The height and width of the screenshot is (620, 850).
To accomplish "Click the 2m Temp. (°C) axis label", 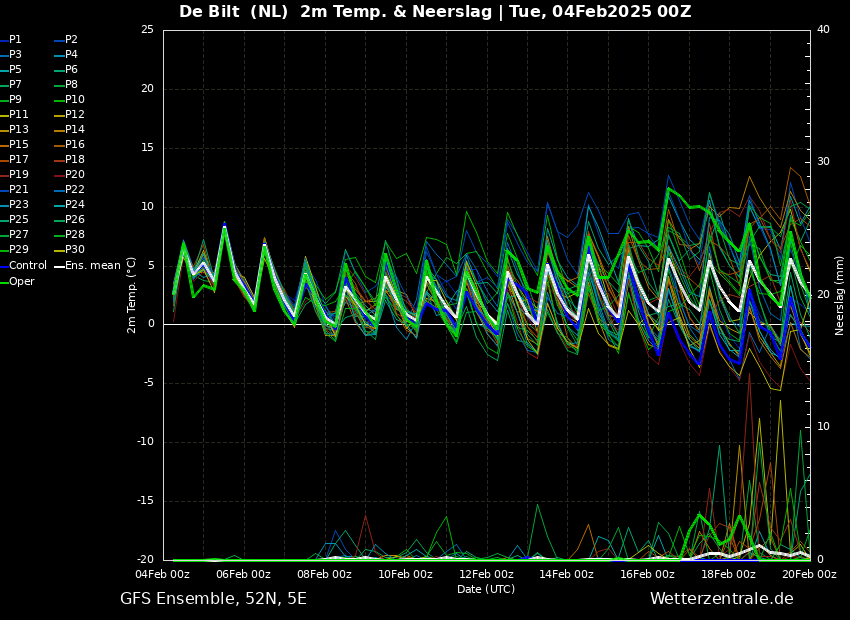I will [132, 294].
